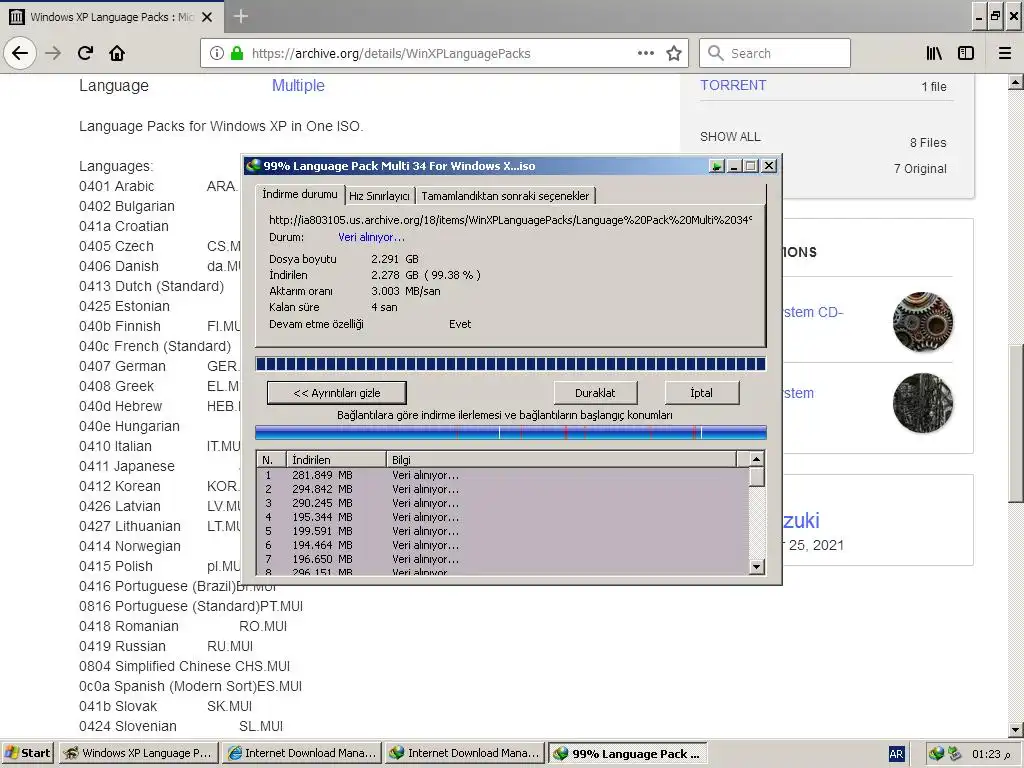This screenshot has height=768, width=1024.
Task: Click the IDM icon in system tray
Action: (936, 754)
